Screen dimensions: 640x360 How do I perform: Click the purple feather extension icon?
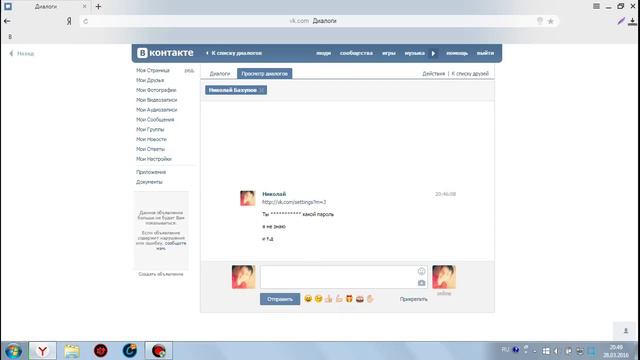[621, 21]
